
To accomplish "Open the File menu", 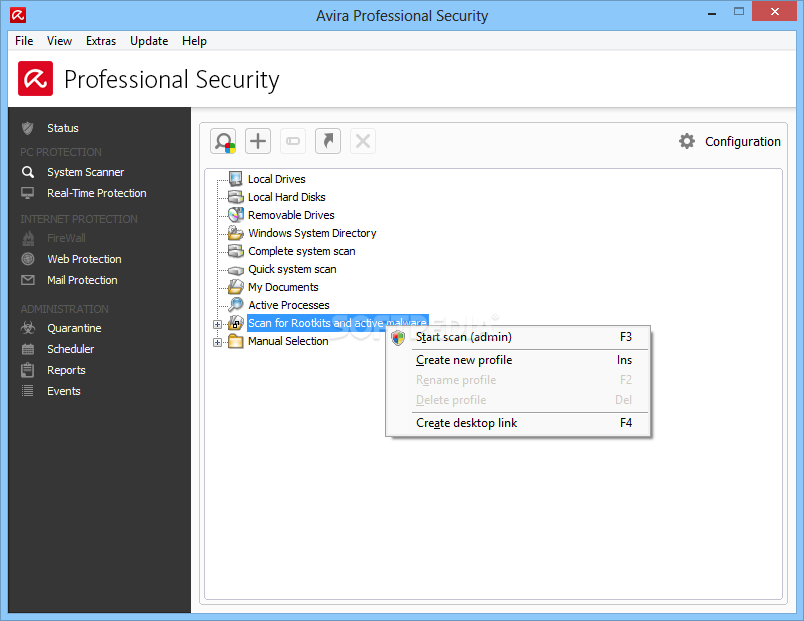I will point(24,41).
